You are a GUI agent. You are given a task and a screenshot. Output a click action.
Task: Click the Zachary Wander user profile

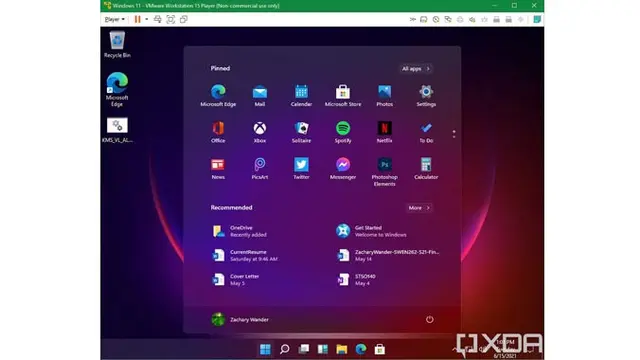coord(240,320)
